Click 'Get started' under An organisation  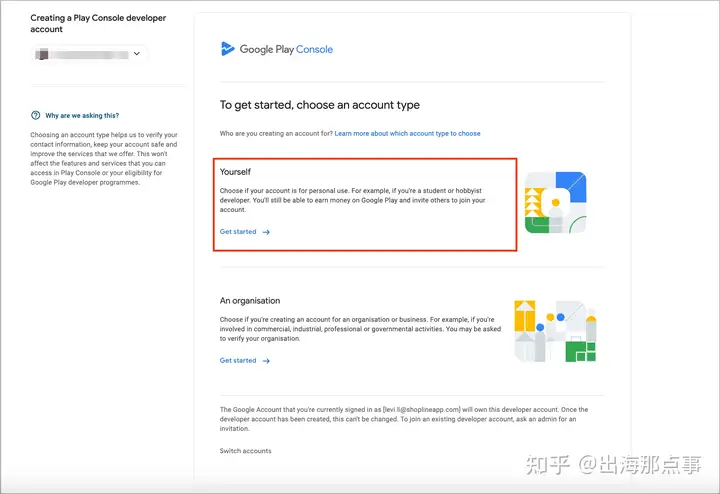[238, 361]
